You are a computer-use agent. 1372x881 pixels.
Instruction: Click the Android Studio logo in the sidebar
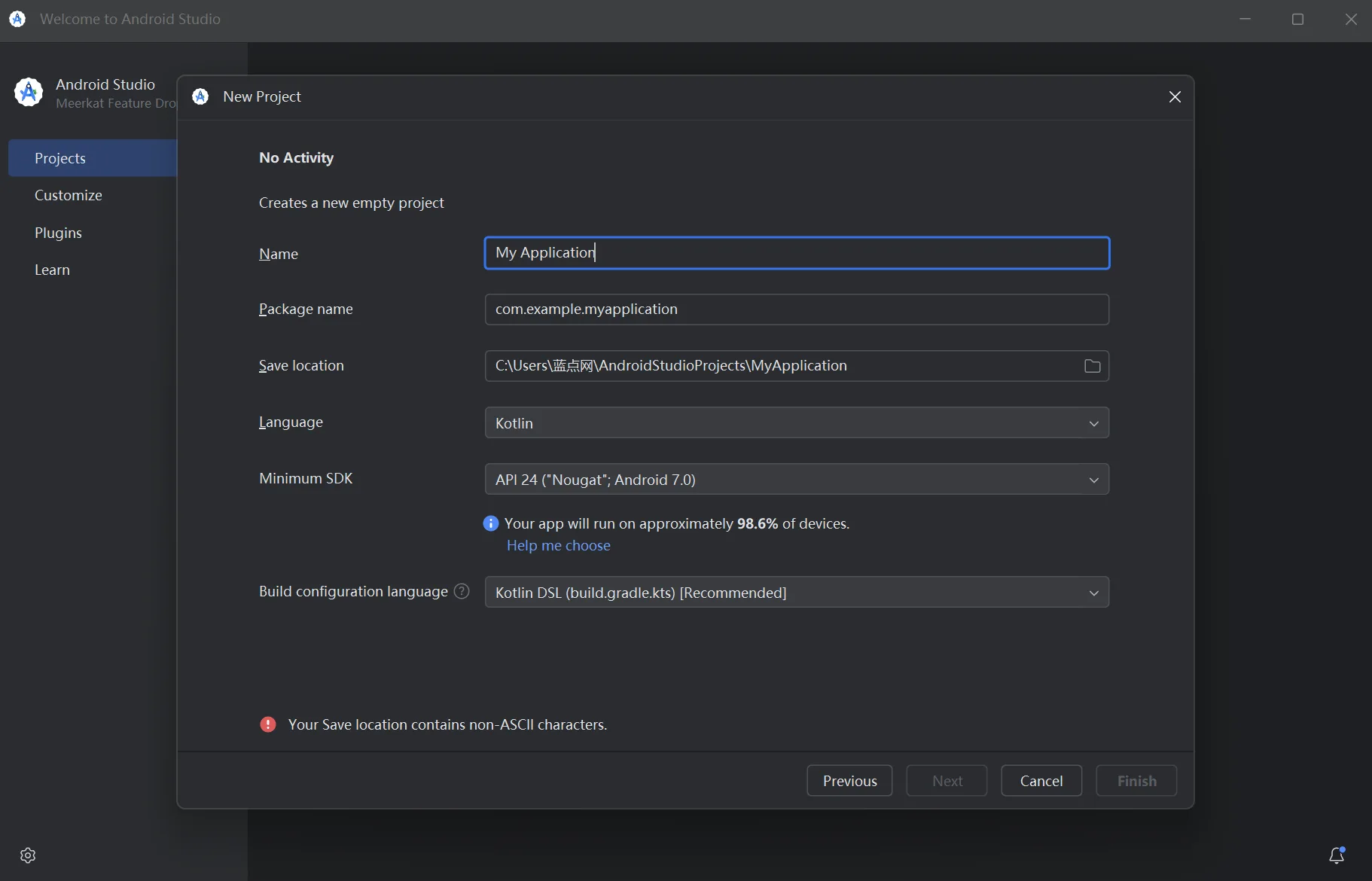click(29, 93)
